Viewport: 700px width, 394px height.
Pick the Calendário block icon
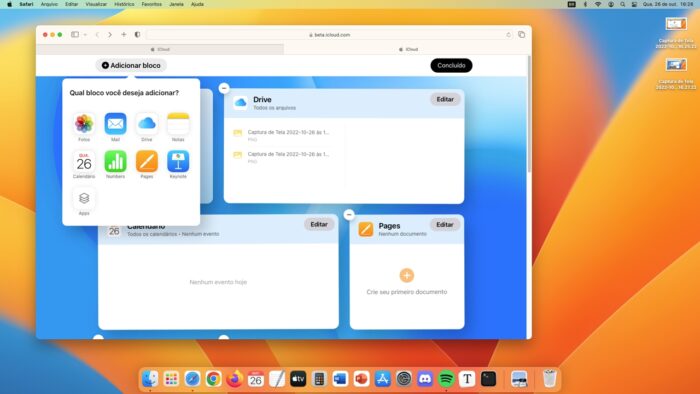(x=84, y=161)
